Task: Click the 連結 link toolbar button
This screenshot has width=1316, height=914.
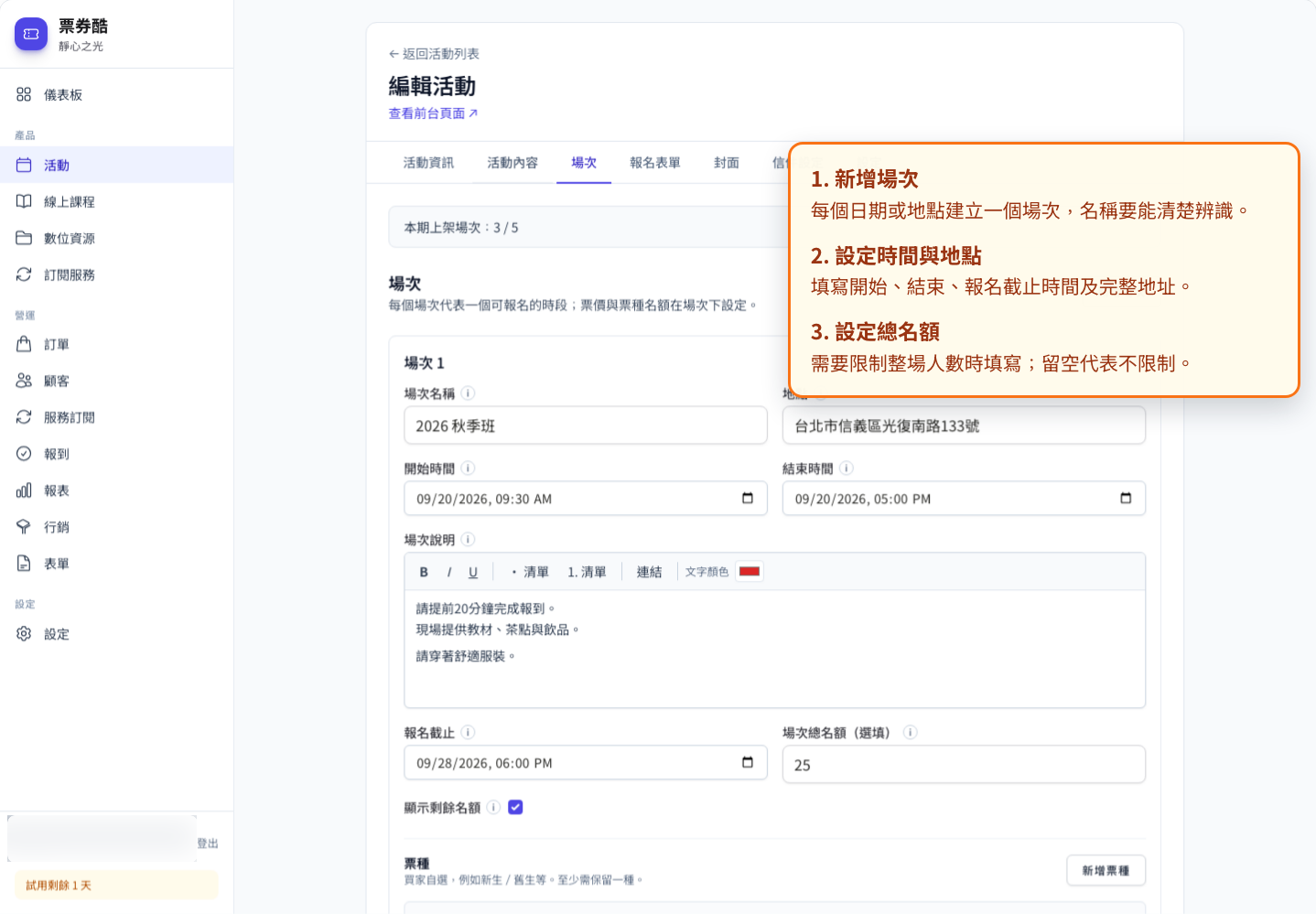Action: click(649, 572)
